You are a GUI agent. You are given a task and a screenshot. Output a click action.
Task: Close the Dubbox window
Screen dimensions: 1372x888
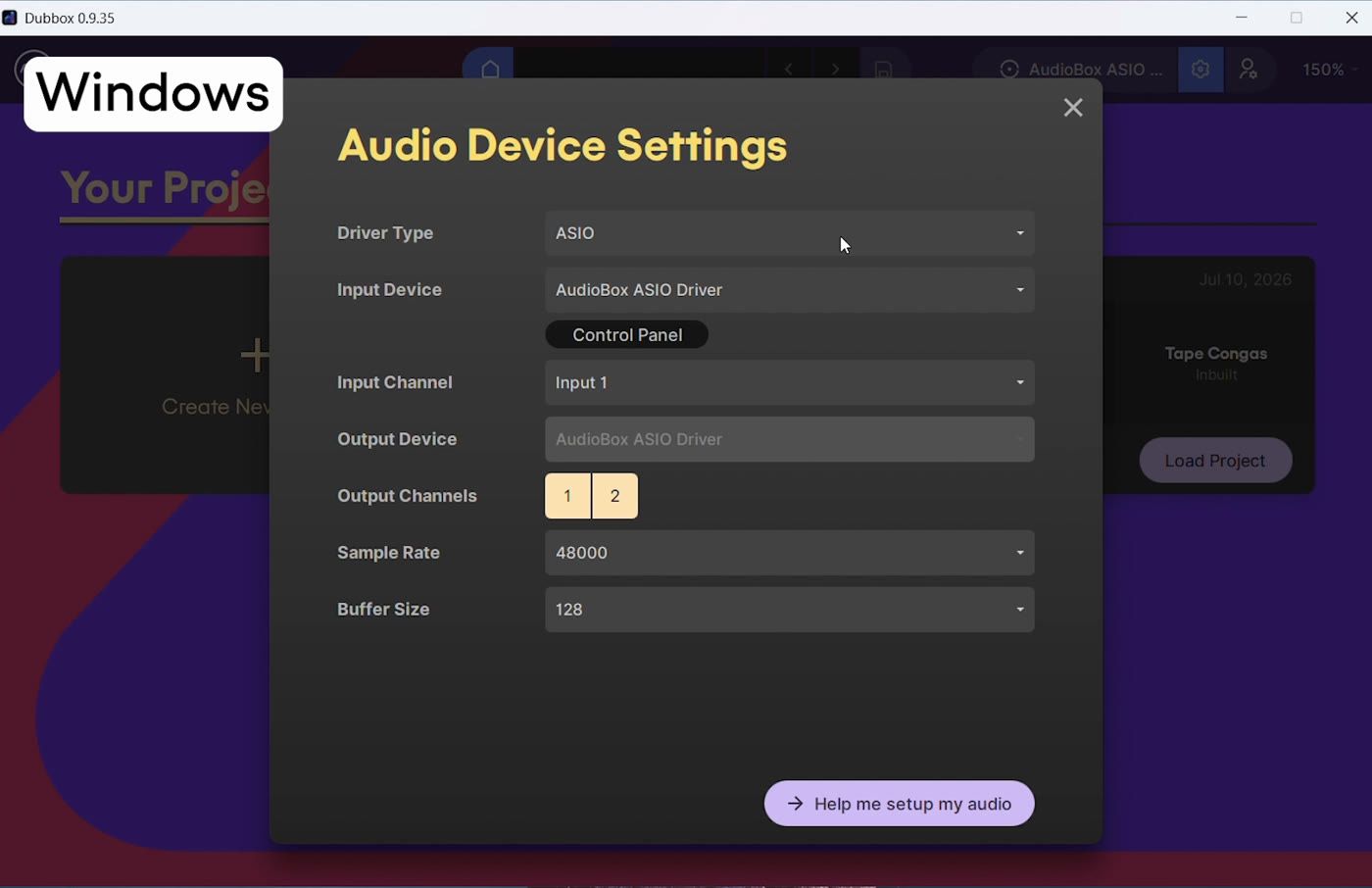(x=1351, y=18)
